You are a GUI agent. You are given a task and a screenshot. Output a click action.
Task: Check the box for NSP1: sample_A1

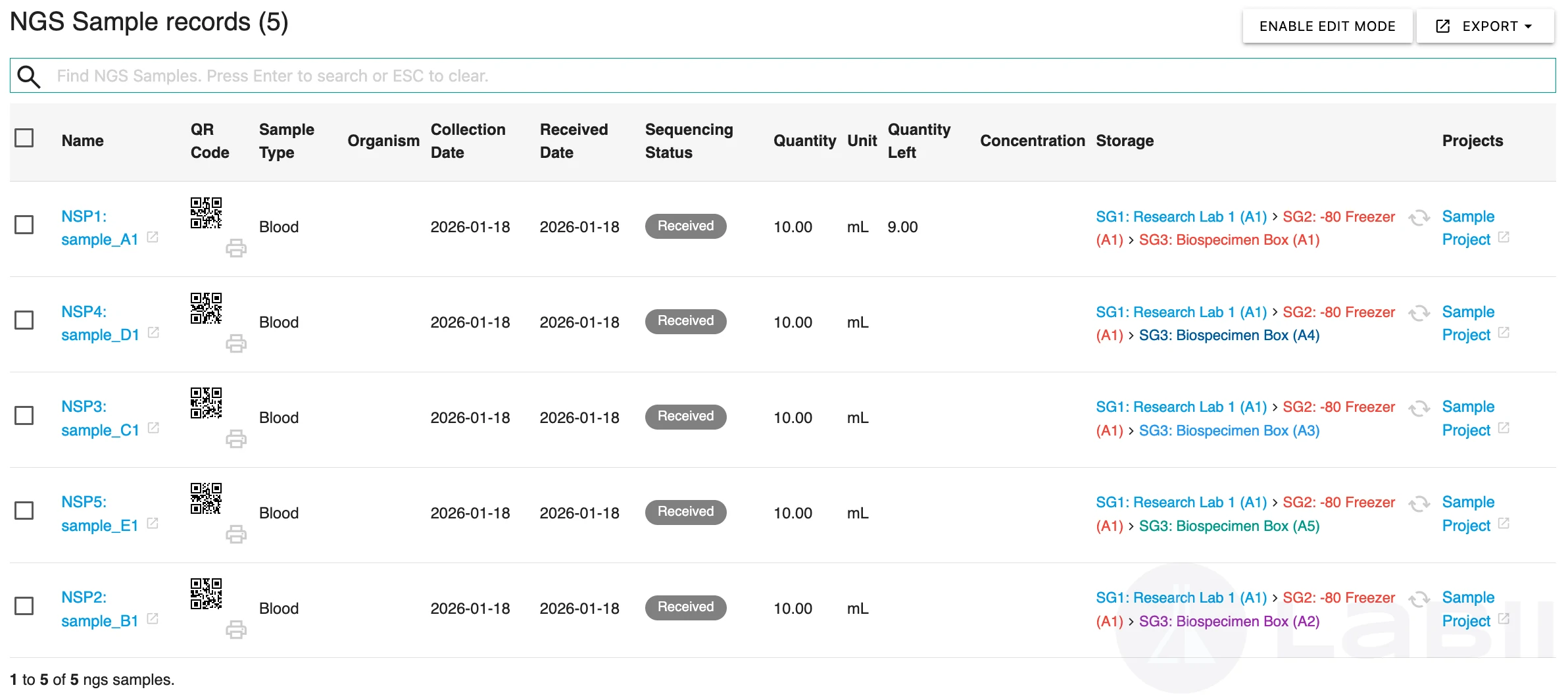point(24,225)
